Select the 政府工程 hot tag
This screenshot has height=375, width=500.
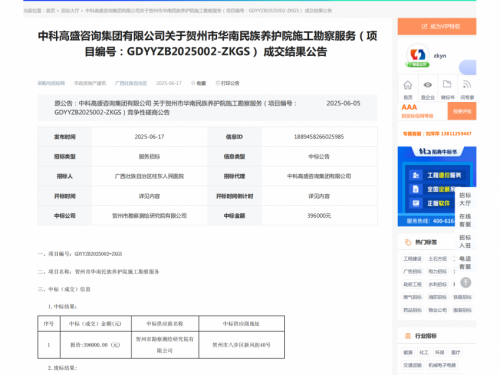[x=413, y=284]
